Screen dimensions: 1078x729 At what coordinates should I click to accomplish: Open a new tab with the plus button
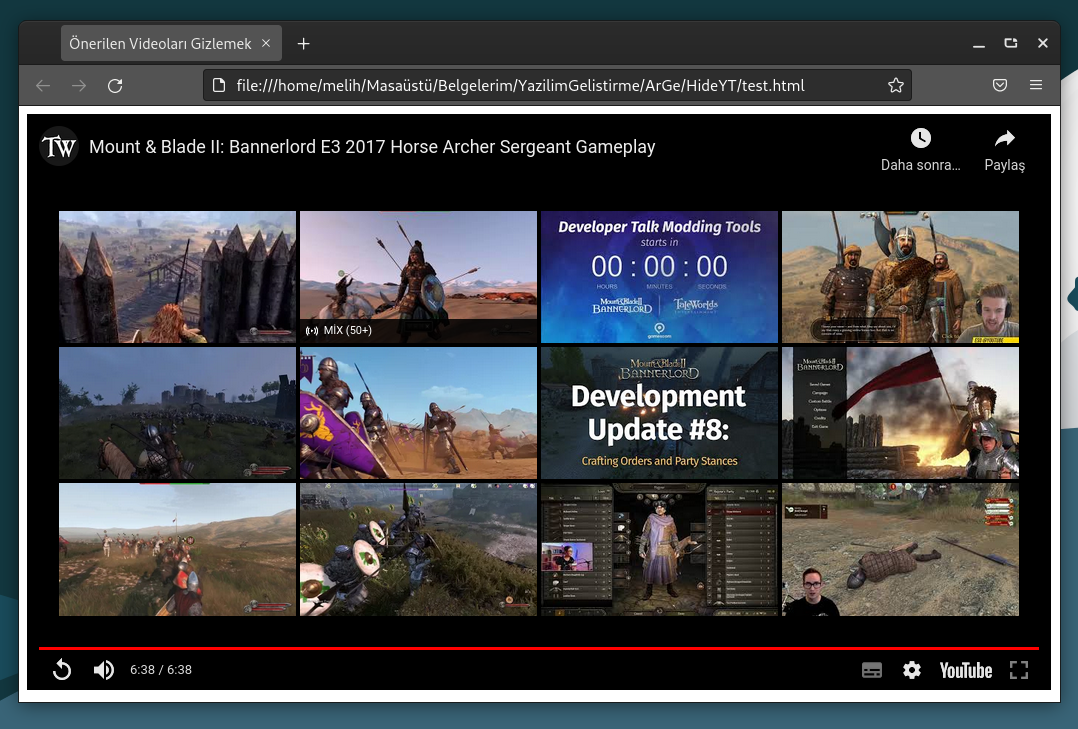[x=303, y=44]
